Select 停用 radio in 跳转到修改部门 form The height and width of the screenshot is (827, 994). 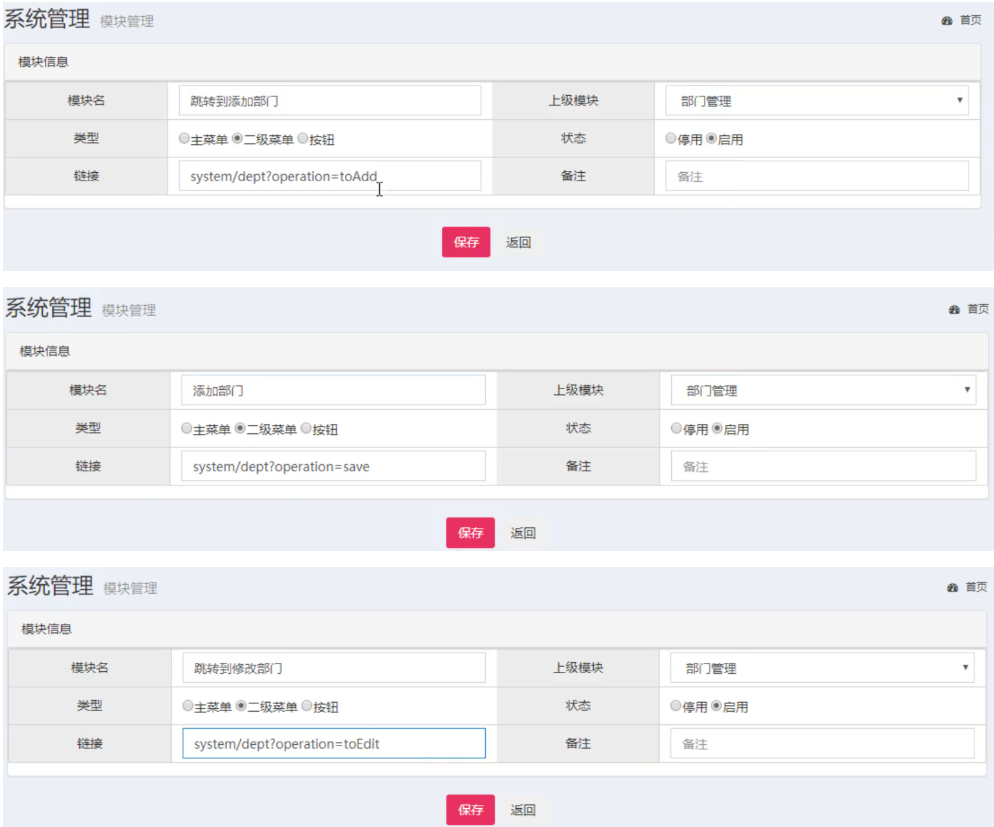point(676,705)
